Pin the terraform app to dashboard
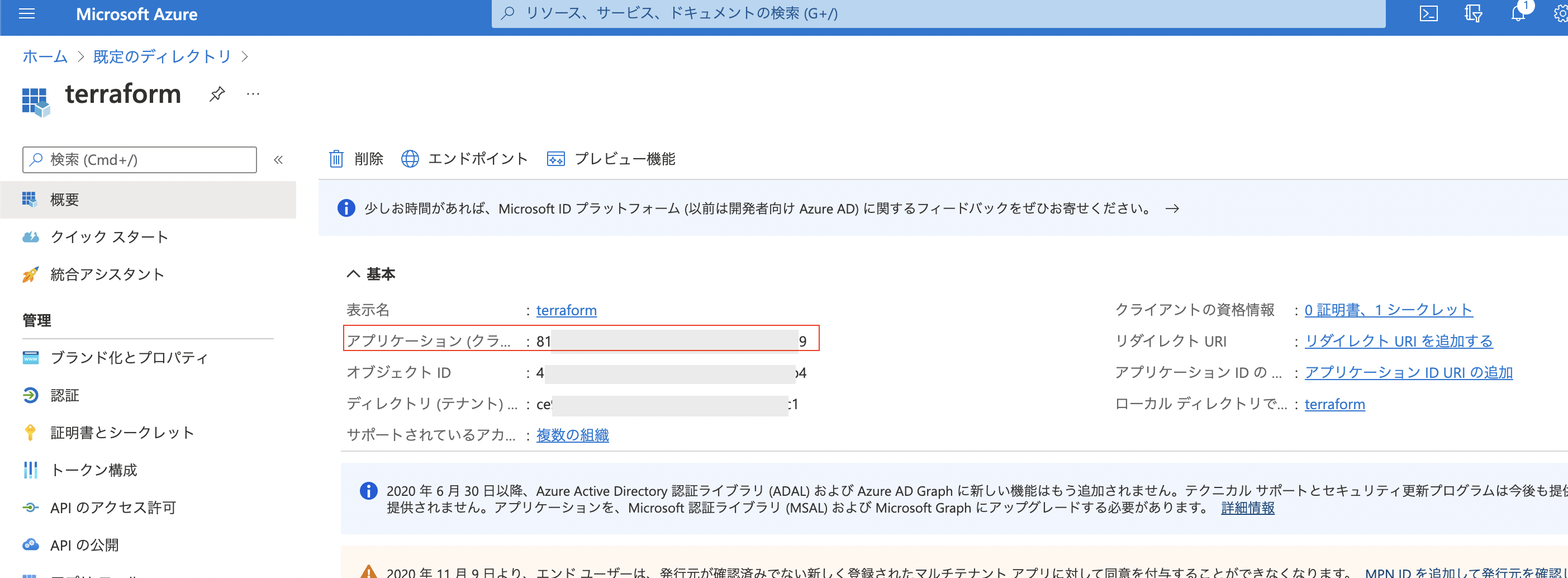The height and width of the screenshot is (578, 1568). [217, 94]
